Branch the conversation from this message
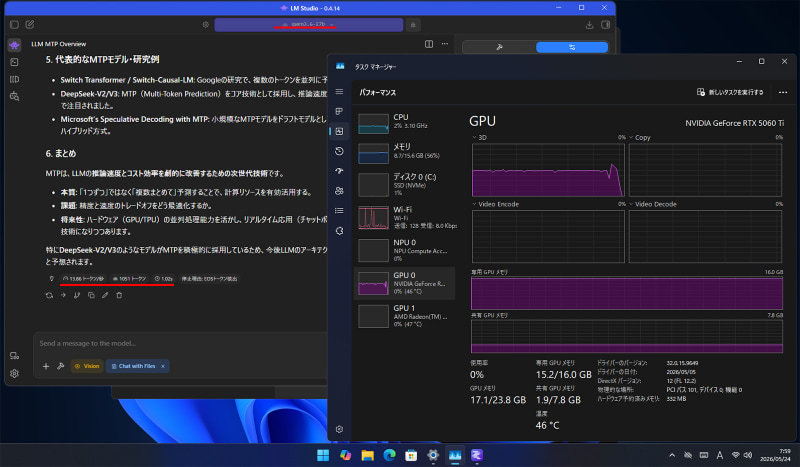Screen dimensions: 800x467 (77, 295)
